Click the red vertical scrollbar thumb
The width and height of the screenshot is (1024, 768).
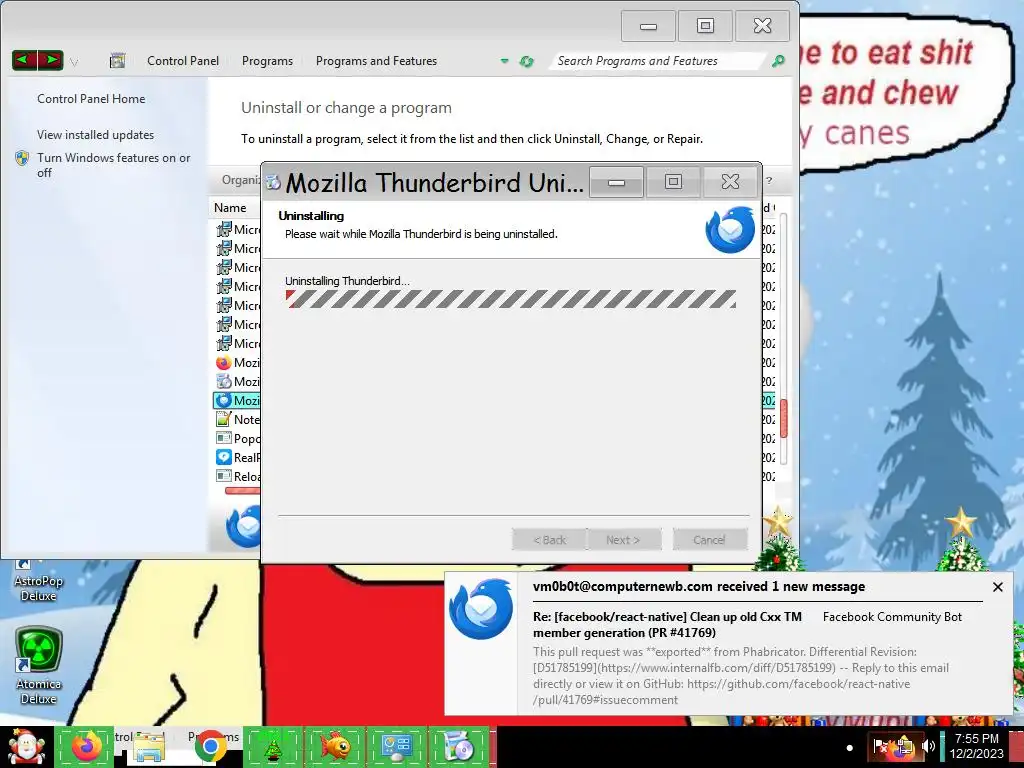tap(783, 418)
